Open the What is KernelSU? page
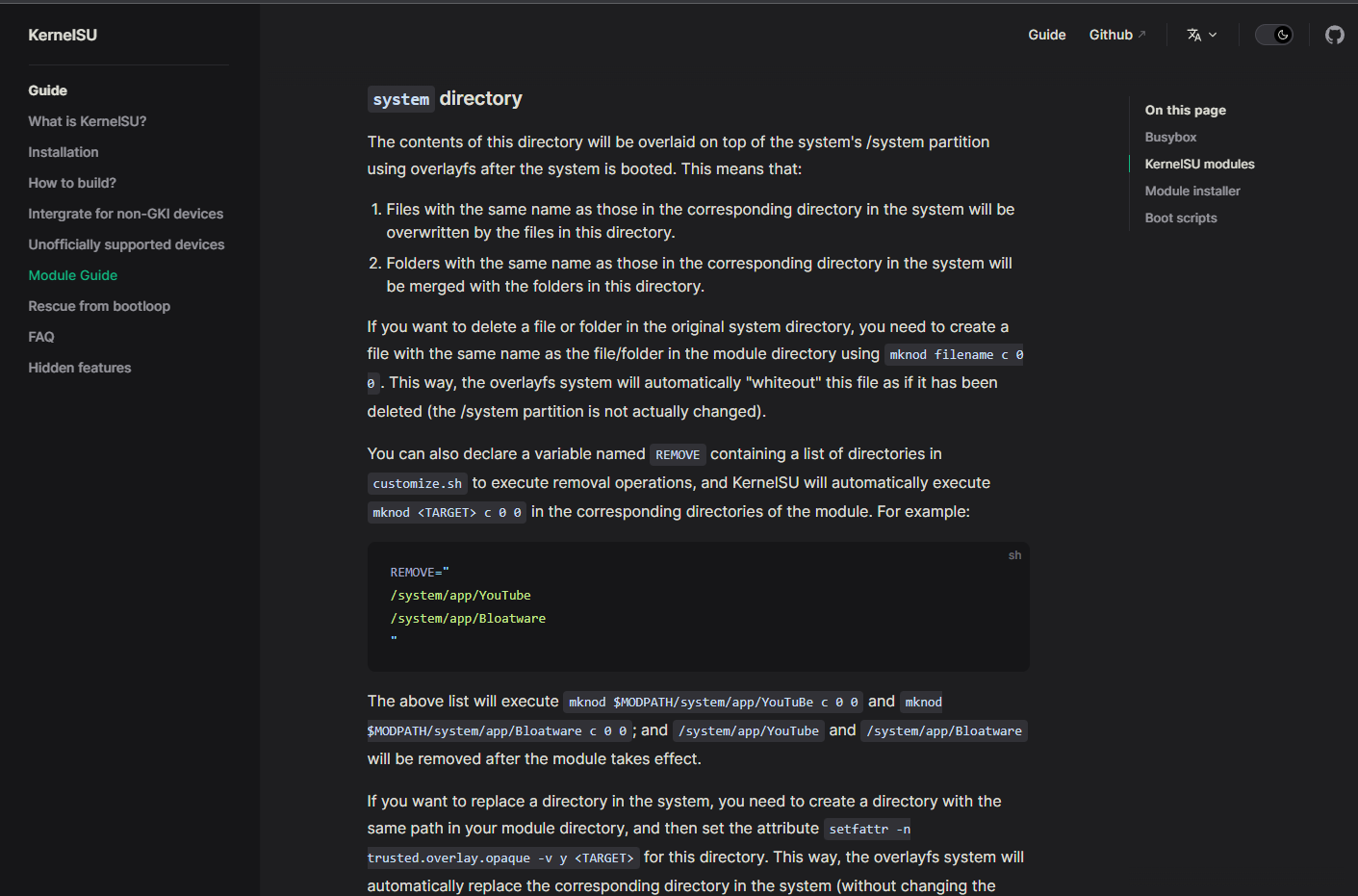This screenshot has width=1358, height=896. tap(87, 121)
